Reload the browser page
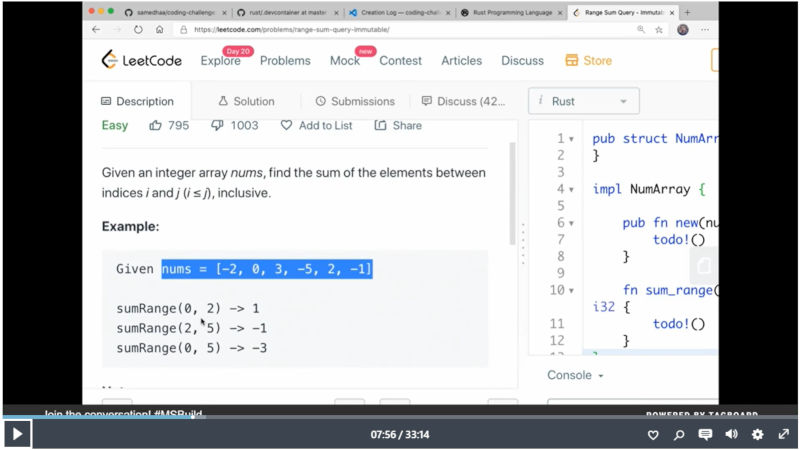 [138, 30]
